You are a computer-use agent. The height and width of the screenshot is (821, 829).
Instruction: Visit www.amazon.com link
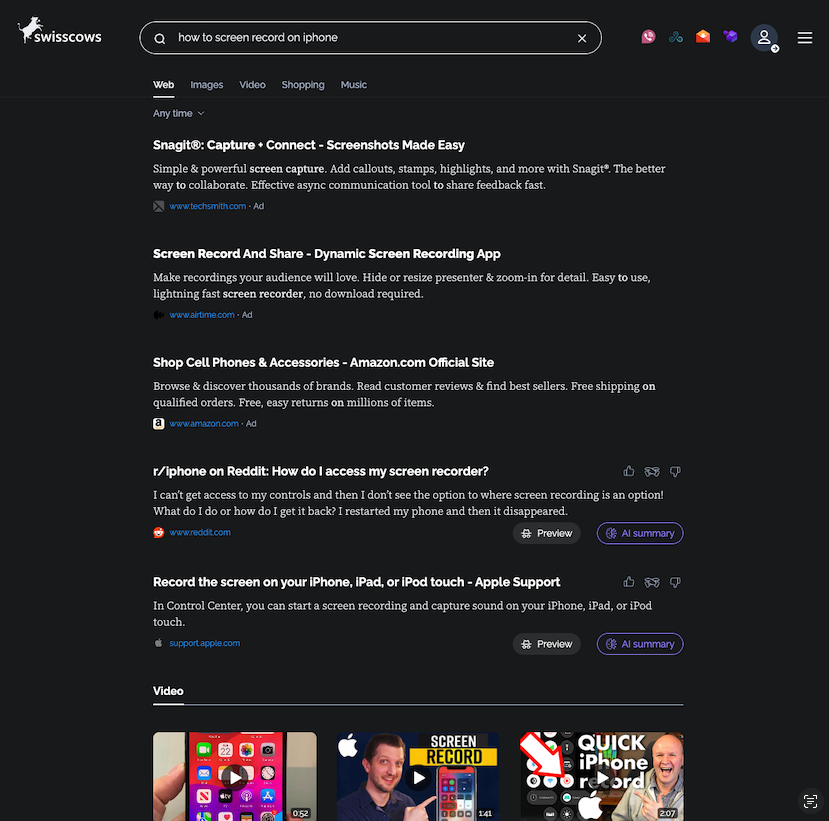pyautogui.click(x=204, y=423)
